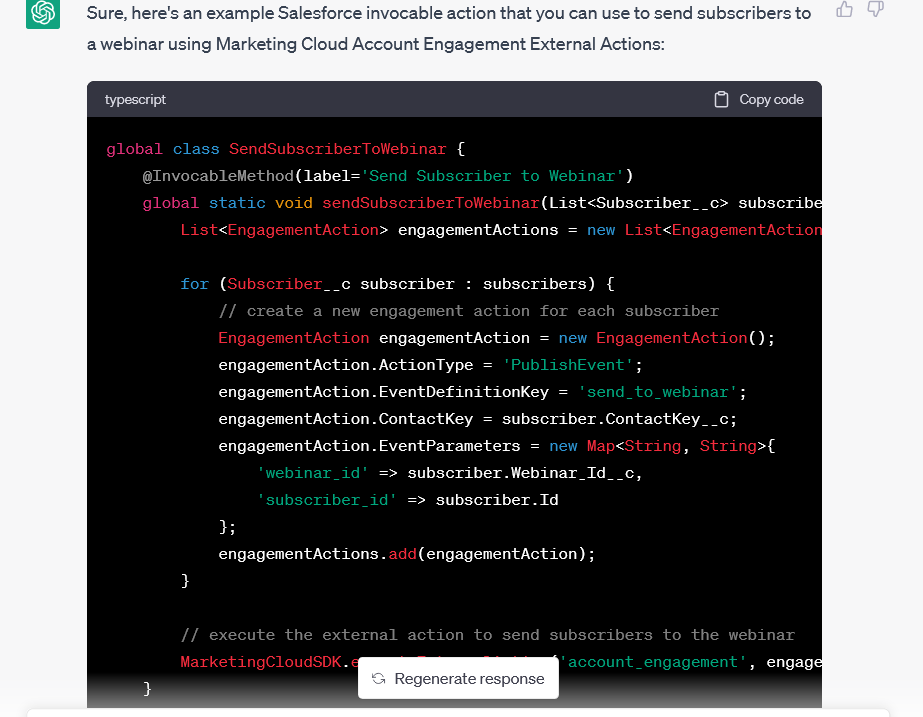Click Regenerate response button
The width and height of the screenshot is (923, 717).
coord(458,679)
